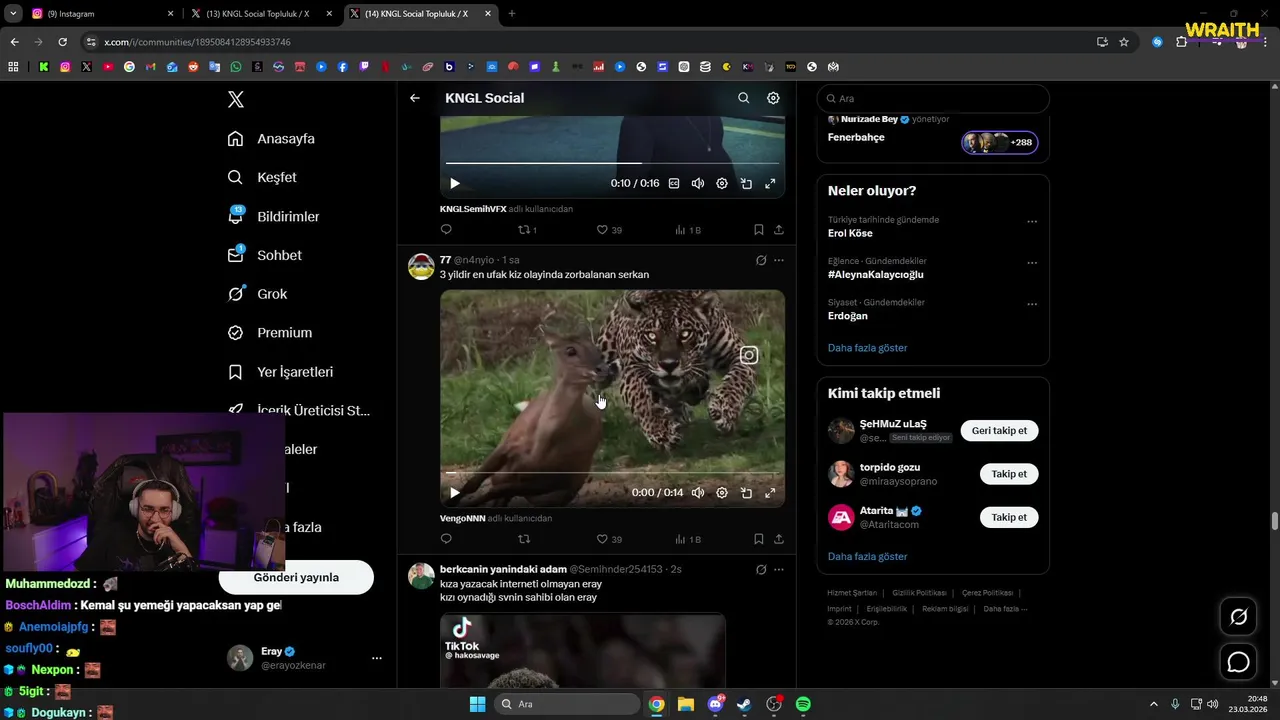The width and height of the screenshot is (1280, 720).
Task: Repost the VengoNNN video post
Action: pos(524,539)
